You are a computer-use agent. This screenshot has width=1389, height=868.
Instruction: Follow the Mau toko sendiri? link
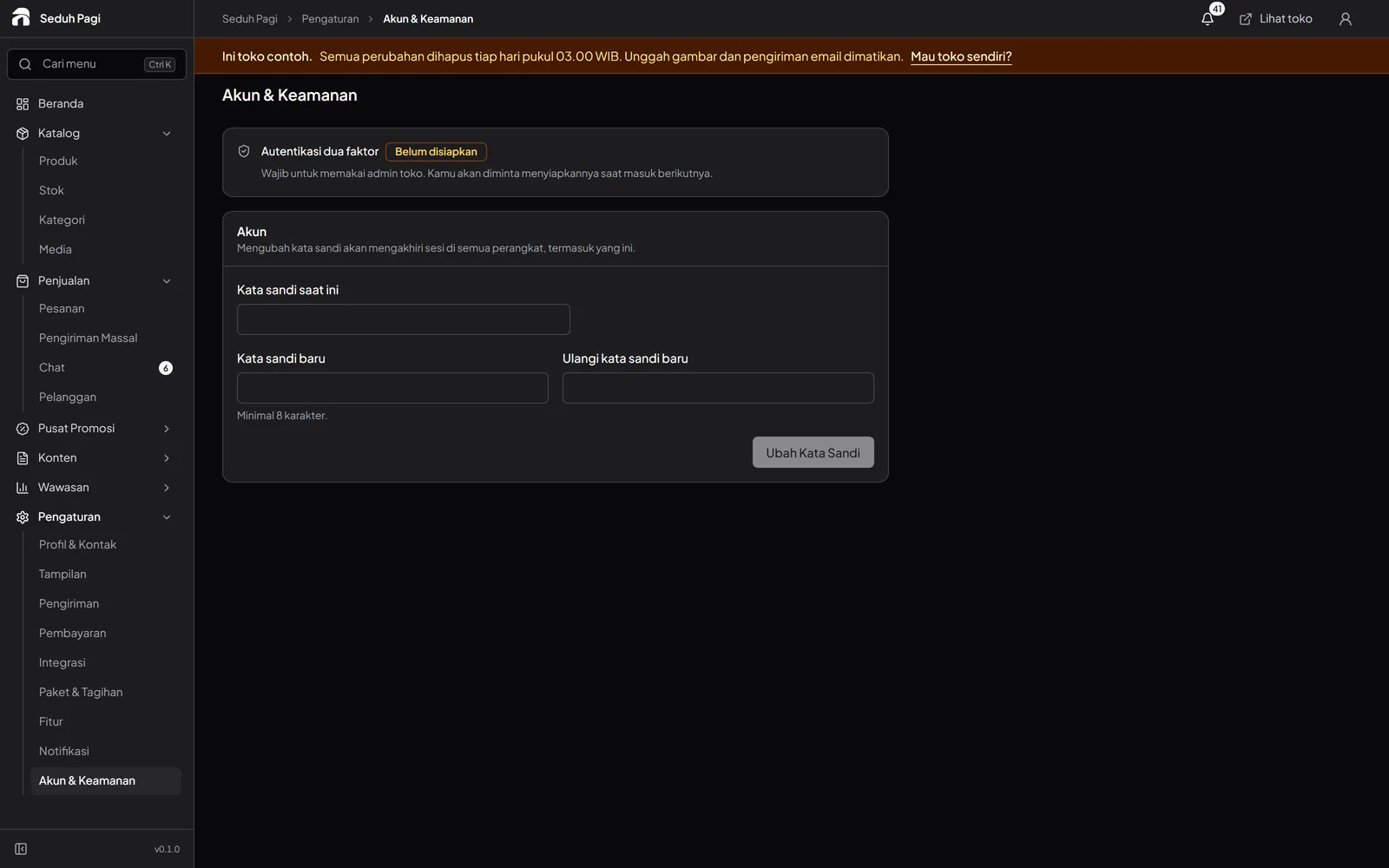(961, 56)
